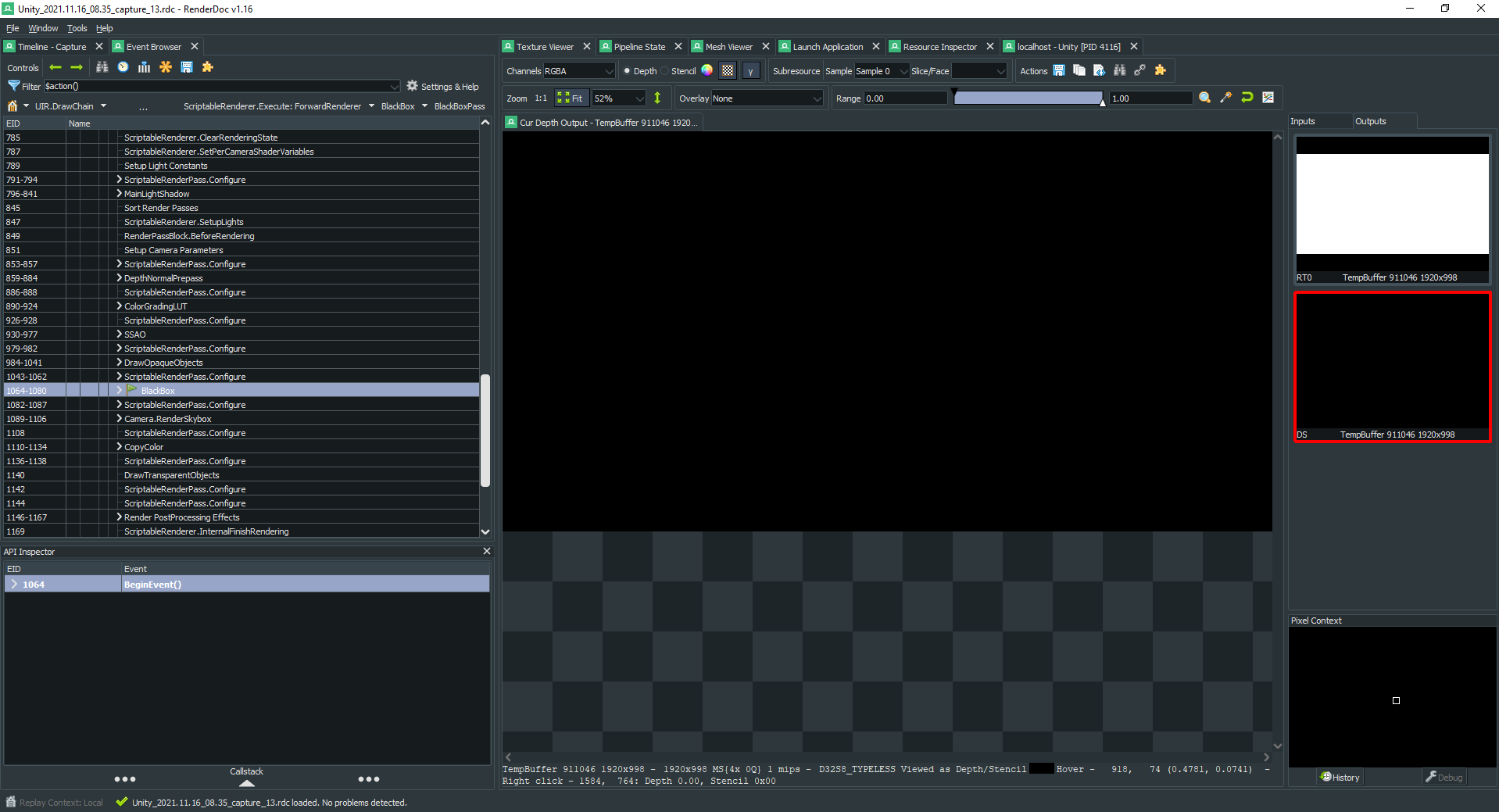Click the gamma display button
The image size is (1499, 812).
(x=750, y=71)
